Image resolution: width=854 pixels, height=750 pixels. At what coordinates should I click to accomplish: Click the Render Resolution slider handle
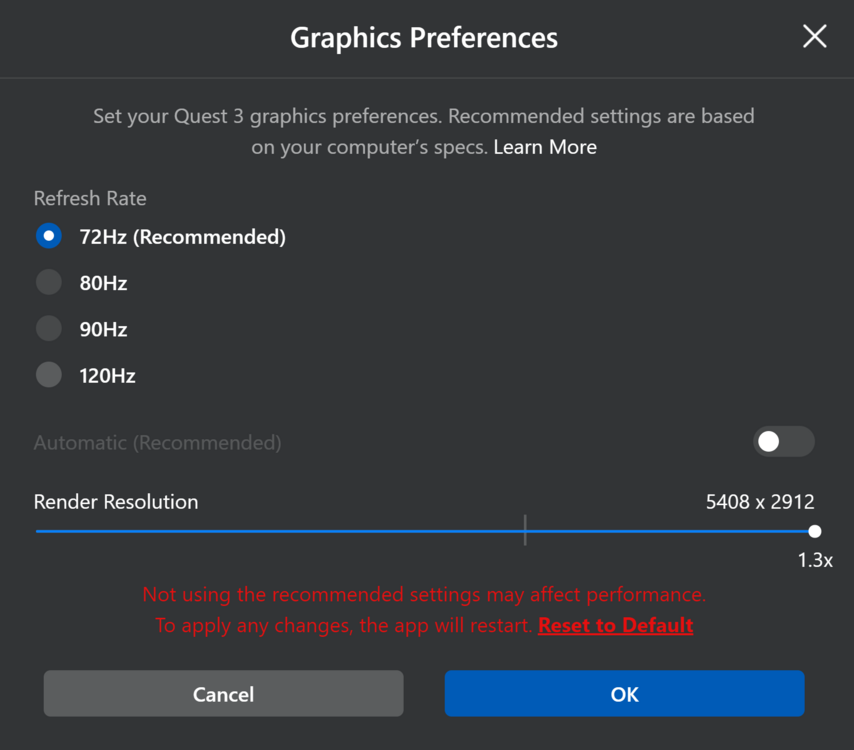click(x=815, y=531)
